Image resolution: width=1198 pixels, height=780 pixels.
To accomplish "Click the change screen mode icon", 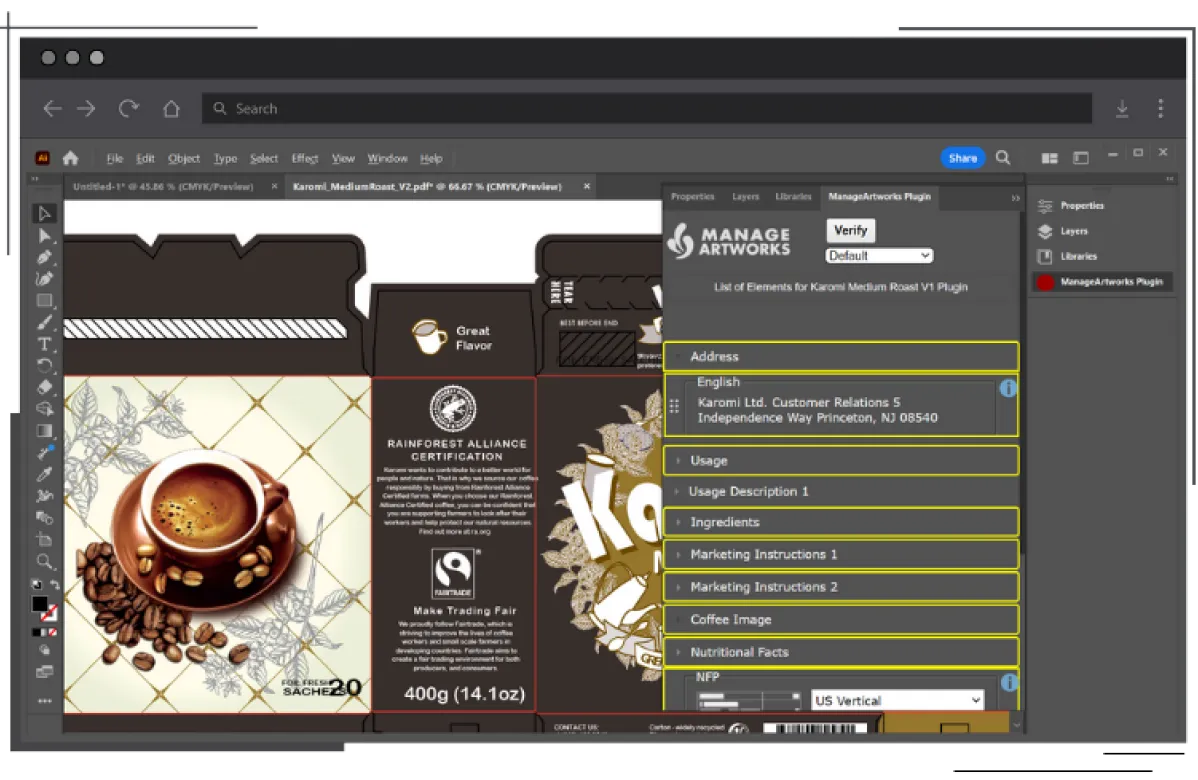I will tap(44, 672).
